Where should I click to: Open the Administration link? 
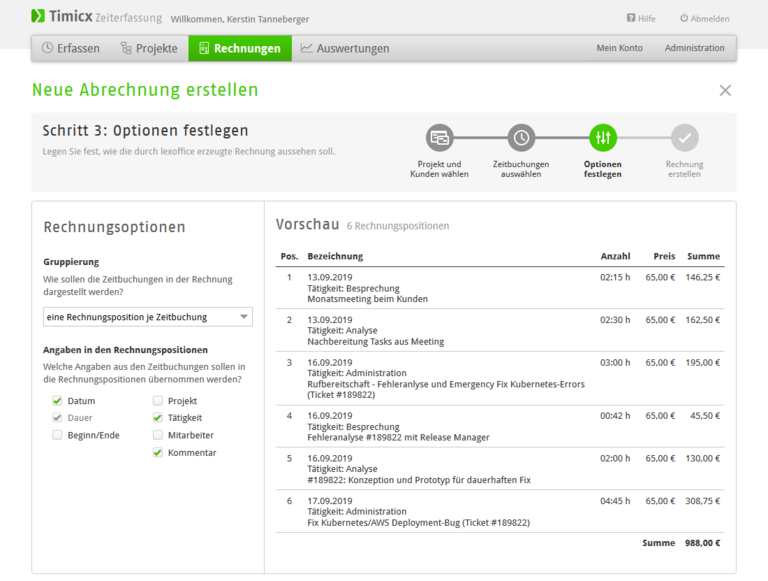click(x=694, y=48)
